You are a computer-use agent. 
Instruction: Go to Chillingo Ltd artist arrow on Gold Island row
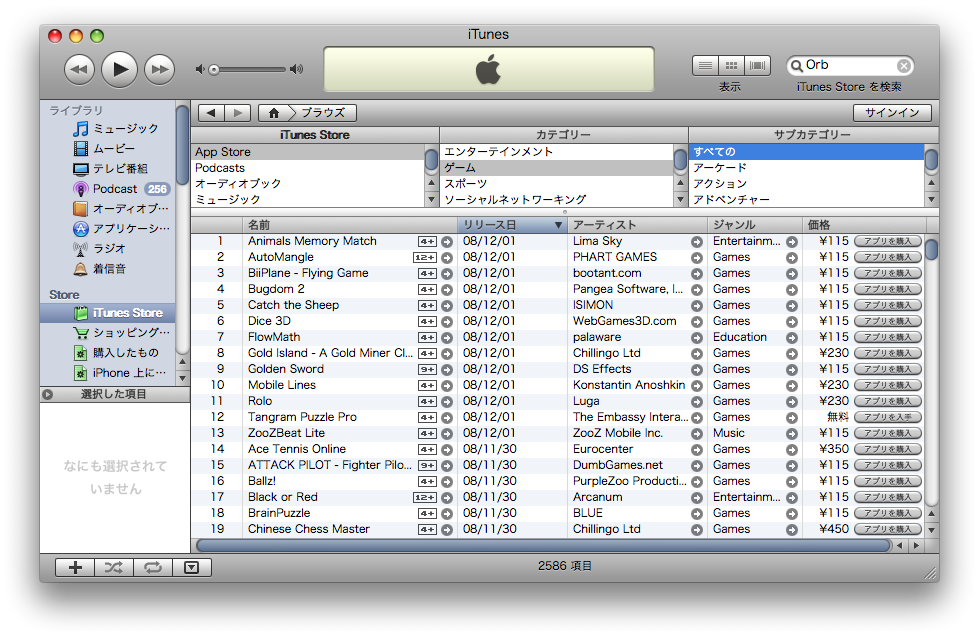click(x=697, y=353)
